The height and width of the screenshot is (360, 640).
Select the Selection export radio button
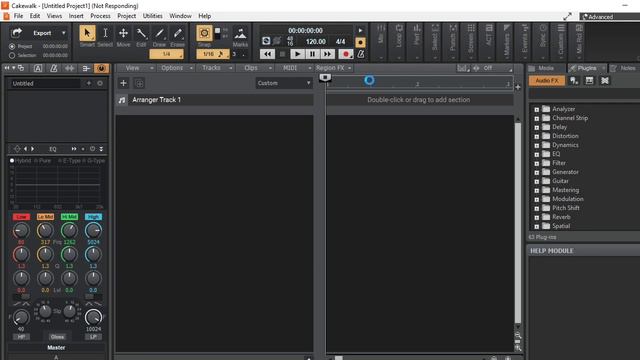[x=12, y=55]
